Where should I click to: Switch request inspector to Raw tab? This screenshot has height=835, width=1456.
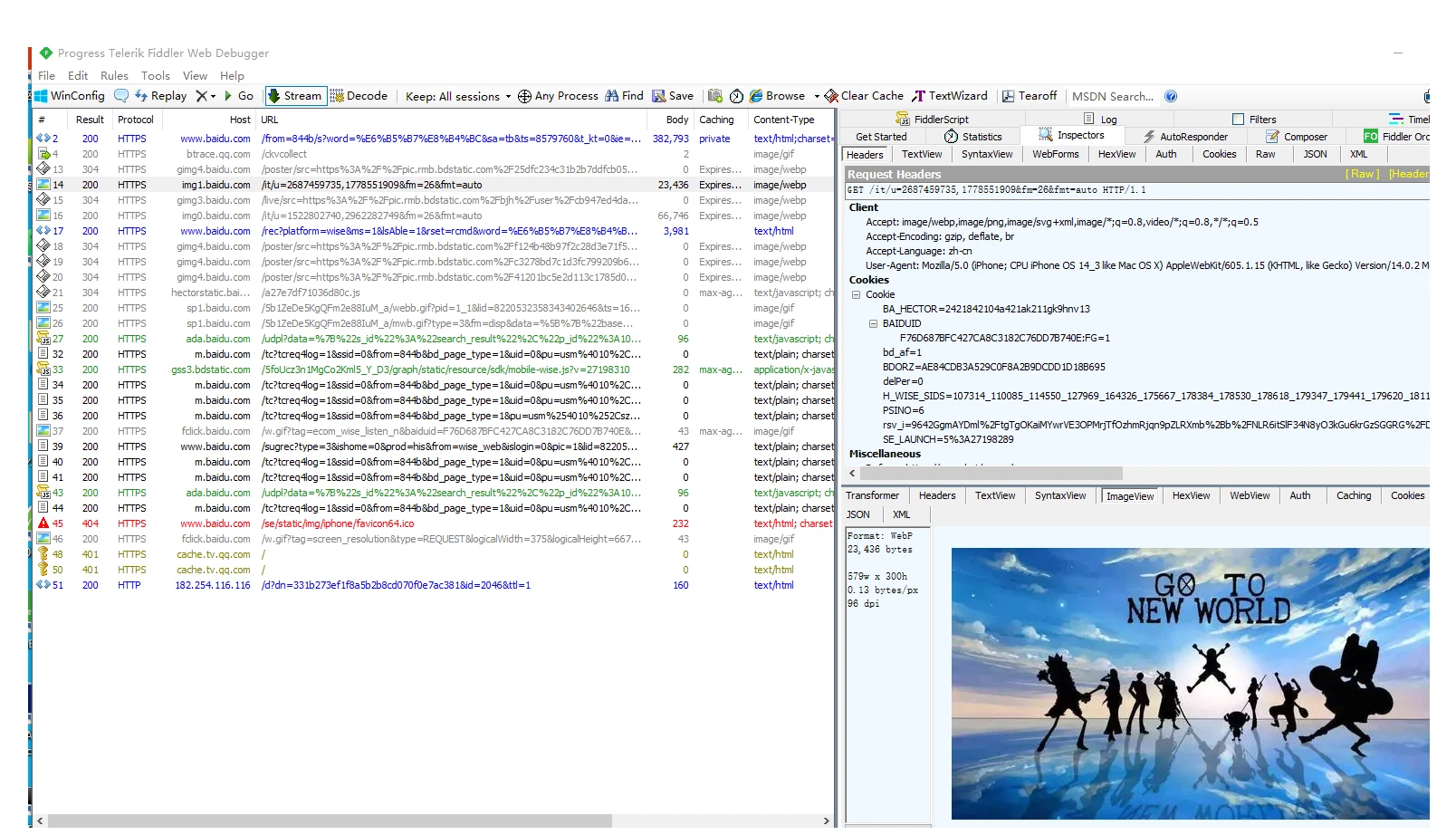(1265, 154)
